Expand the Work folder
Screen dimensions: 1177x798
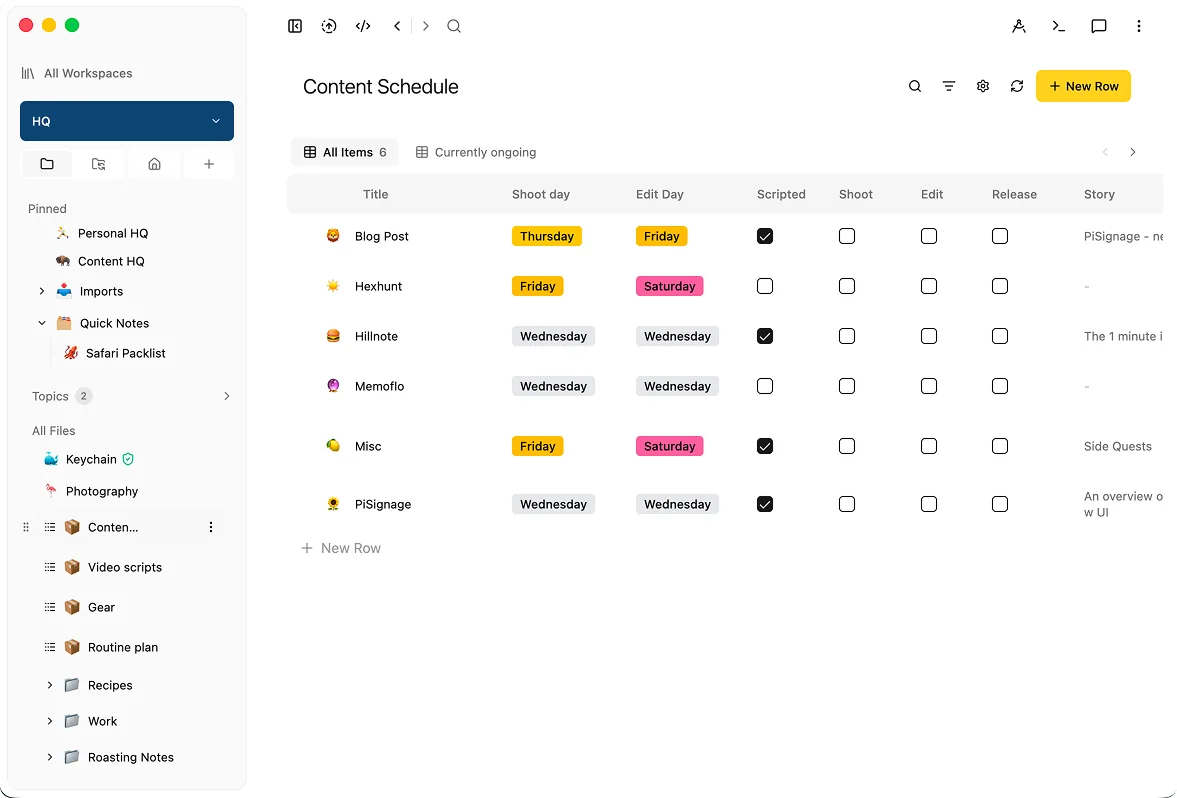click(50, 721)
